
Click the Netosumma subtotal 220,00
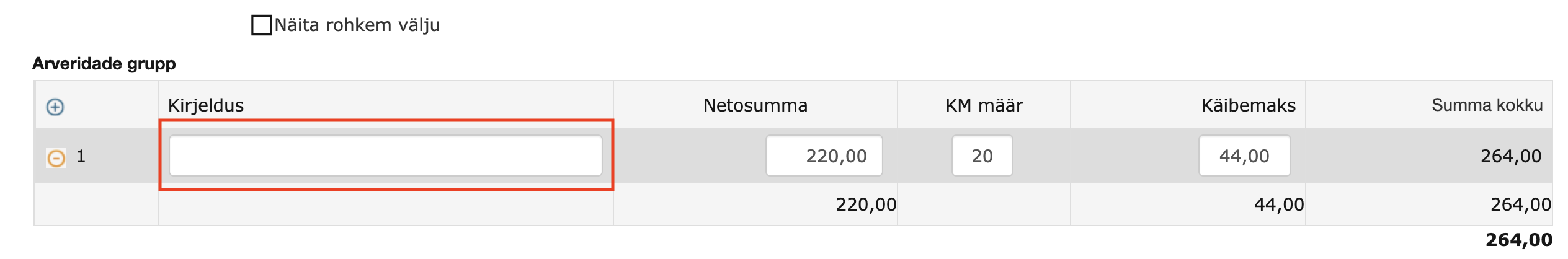tap(866, 204)
